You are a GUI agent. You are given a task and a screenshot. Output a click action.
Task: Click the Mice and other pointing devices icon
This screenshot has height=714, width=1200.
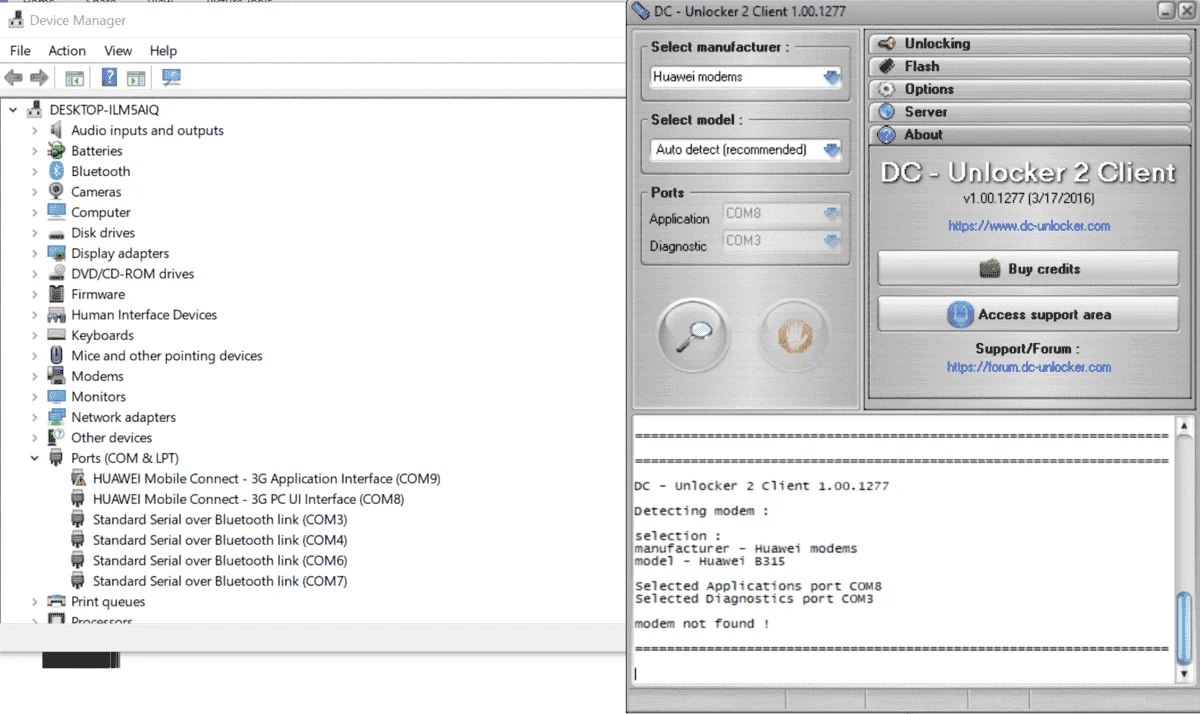coord(56,356)
